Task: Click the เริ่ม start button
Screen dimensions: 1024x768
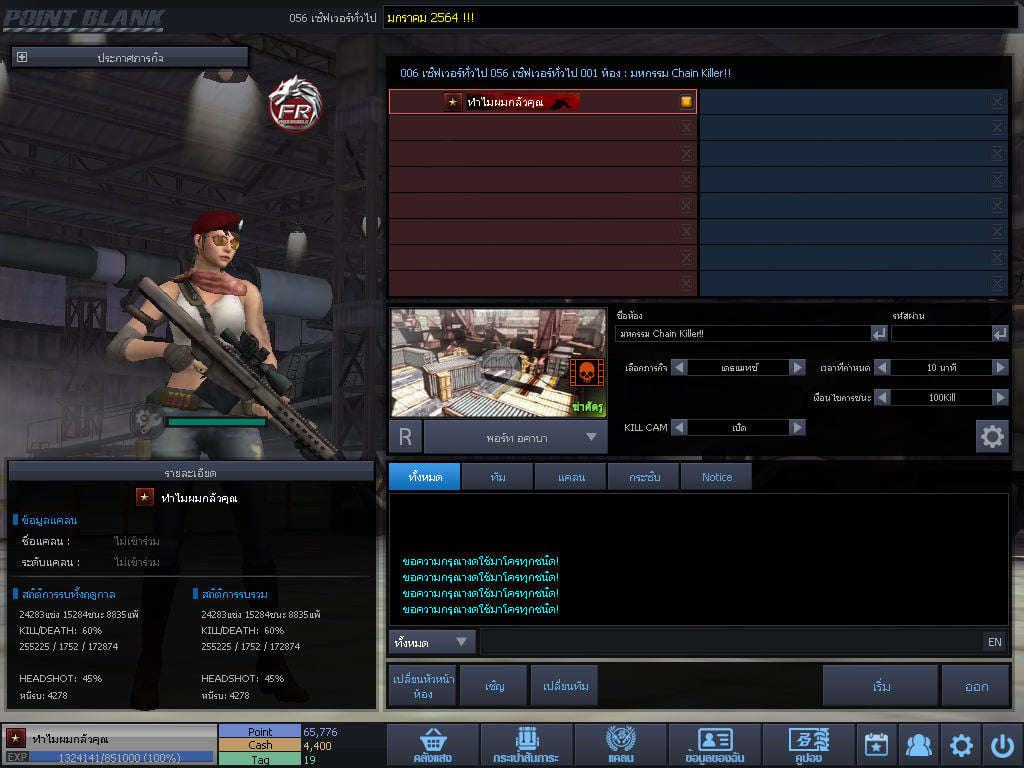Action: tap(881, 686)
